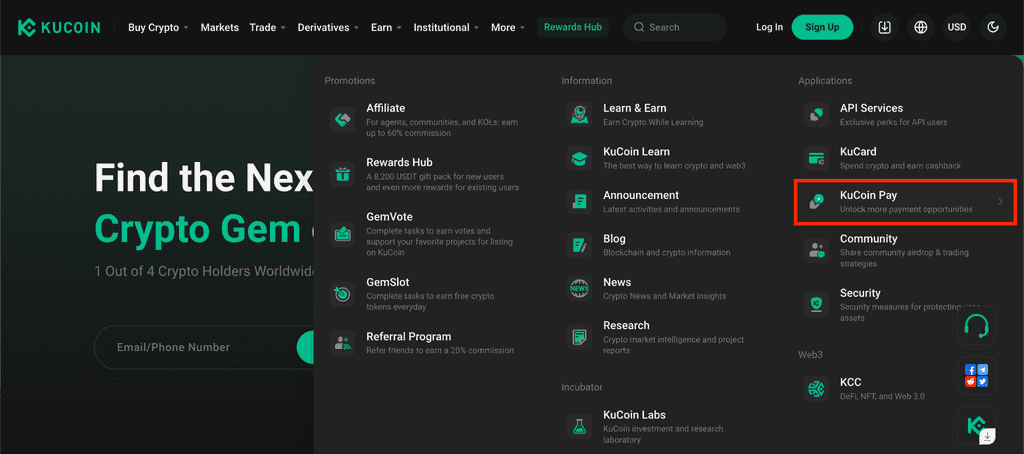This screenshot has height=454, width=1024.
Task: Click the KCC snowflake icon
Action: click(x=816, y=389)
